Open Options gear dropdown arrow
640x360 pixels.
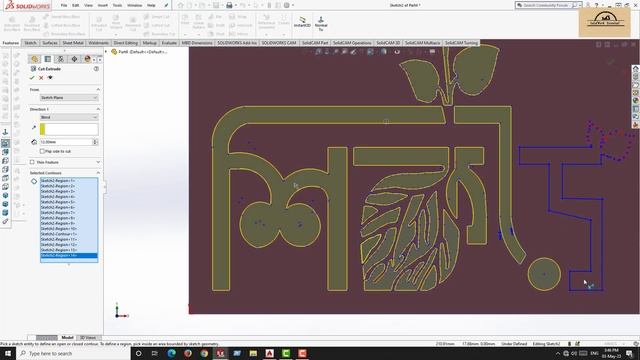[293, 5]
